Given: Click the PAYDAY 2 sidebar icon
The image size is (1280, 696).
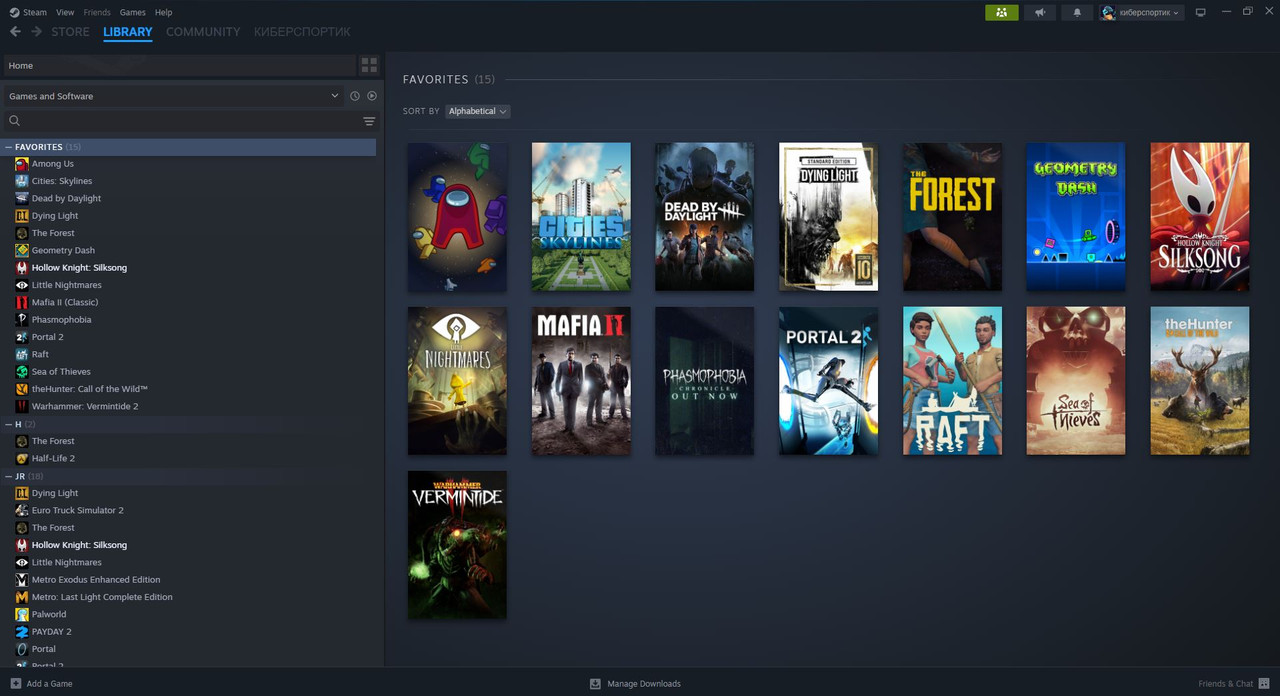Looking at the screenshot, I should coord(22,632).
